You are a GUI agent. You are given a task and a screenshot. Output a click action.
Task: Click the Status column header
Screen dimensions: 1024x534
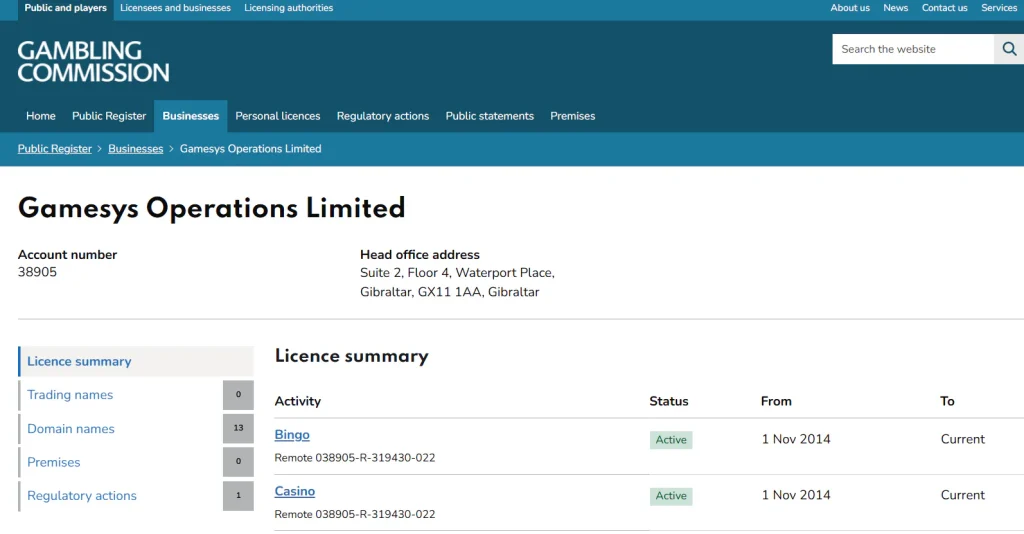pyautogui.click(x=669, y=401)
